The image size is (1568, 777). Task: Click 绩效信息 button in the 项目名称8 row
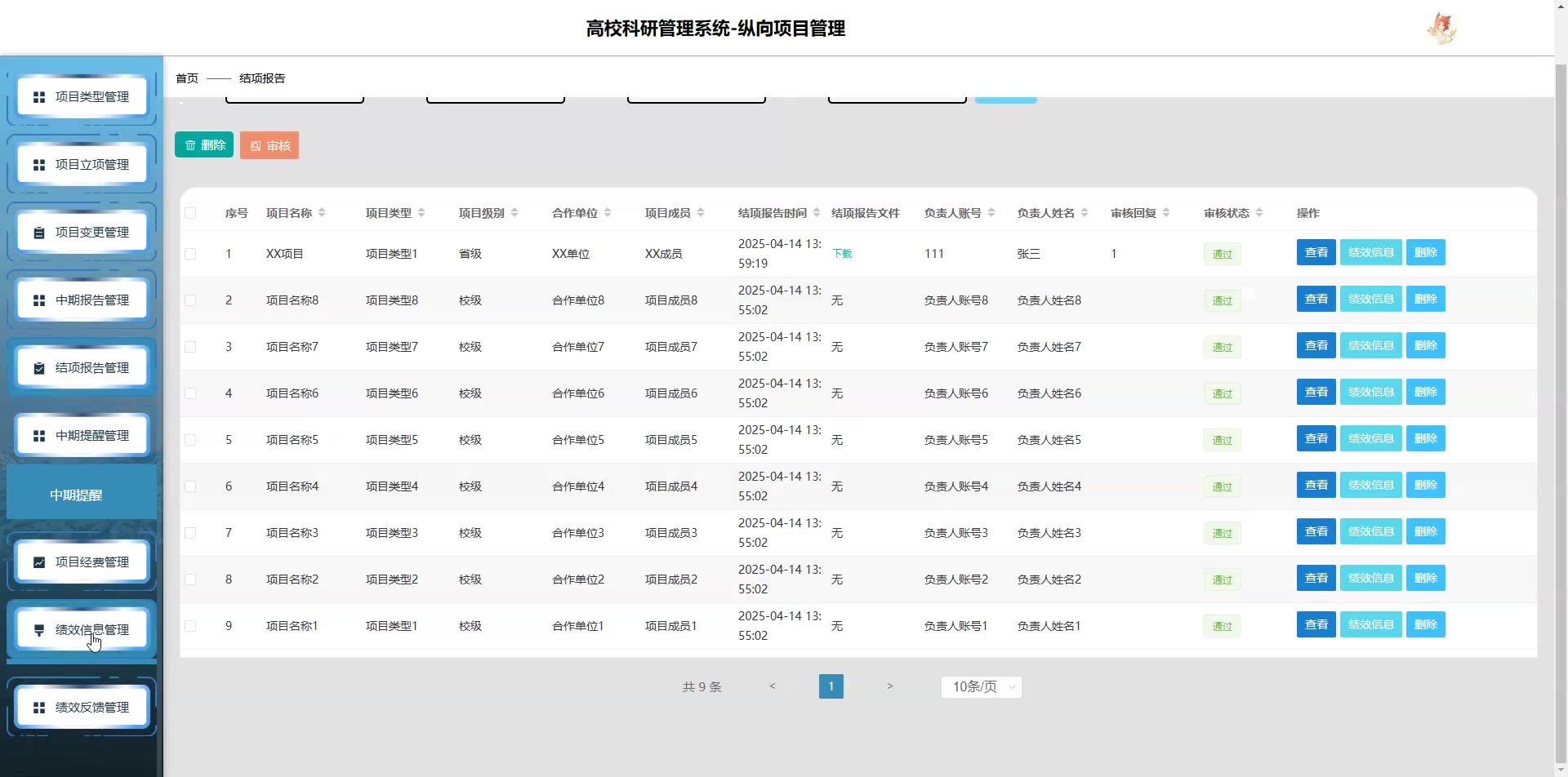coord(1370,299)
